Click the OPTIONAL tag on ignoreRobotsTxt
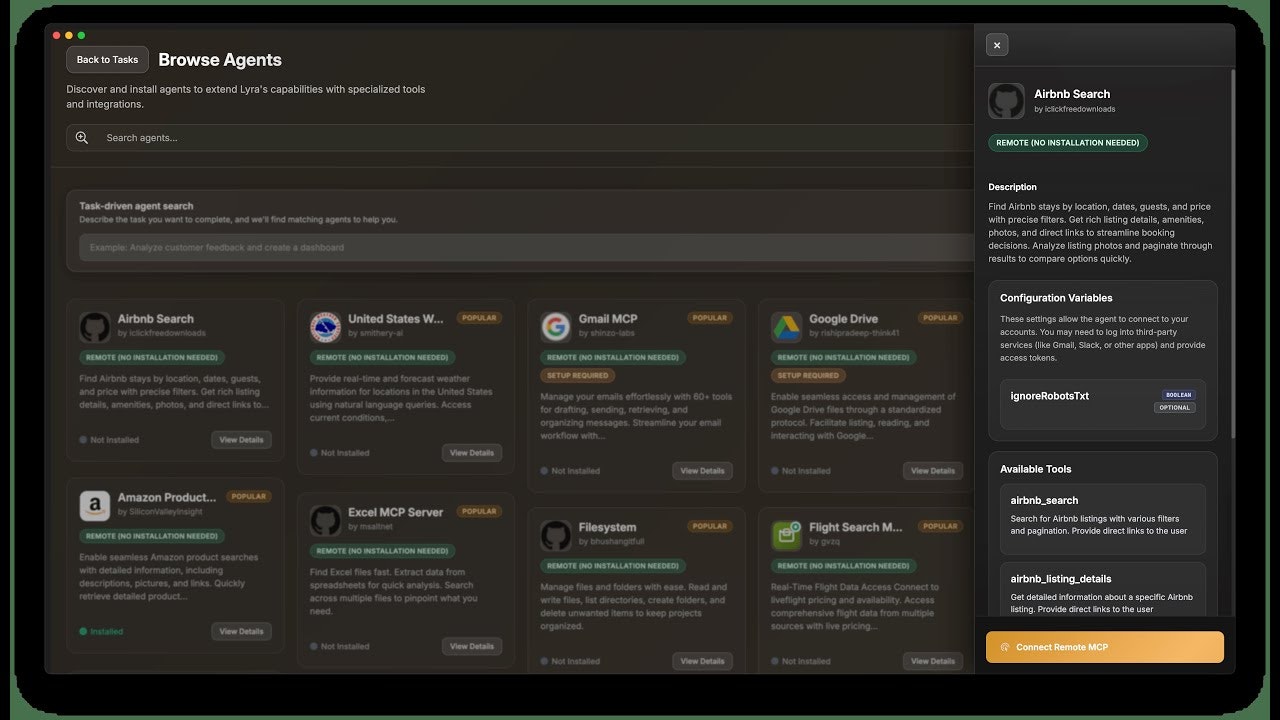 [x=1175, y=408]
